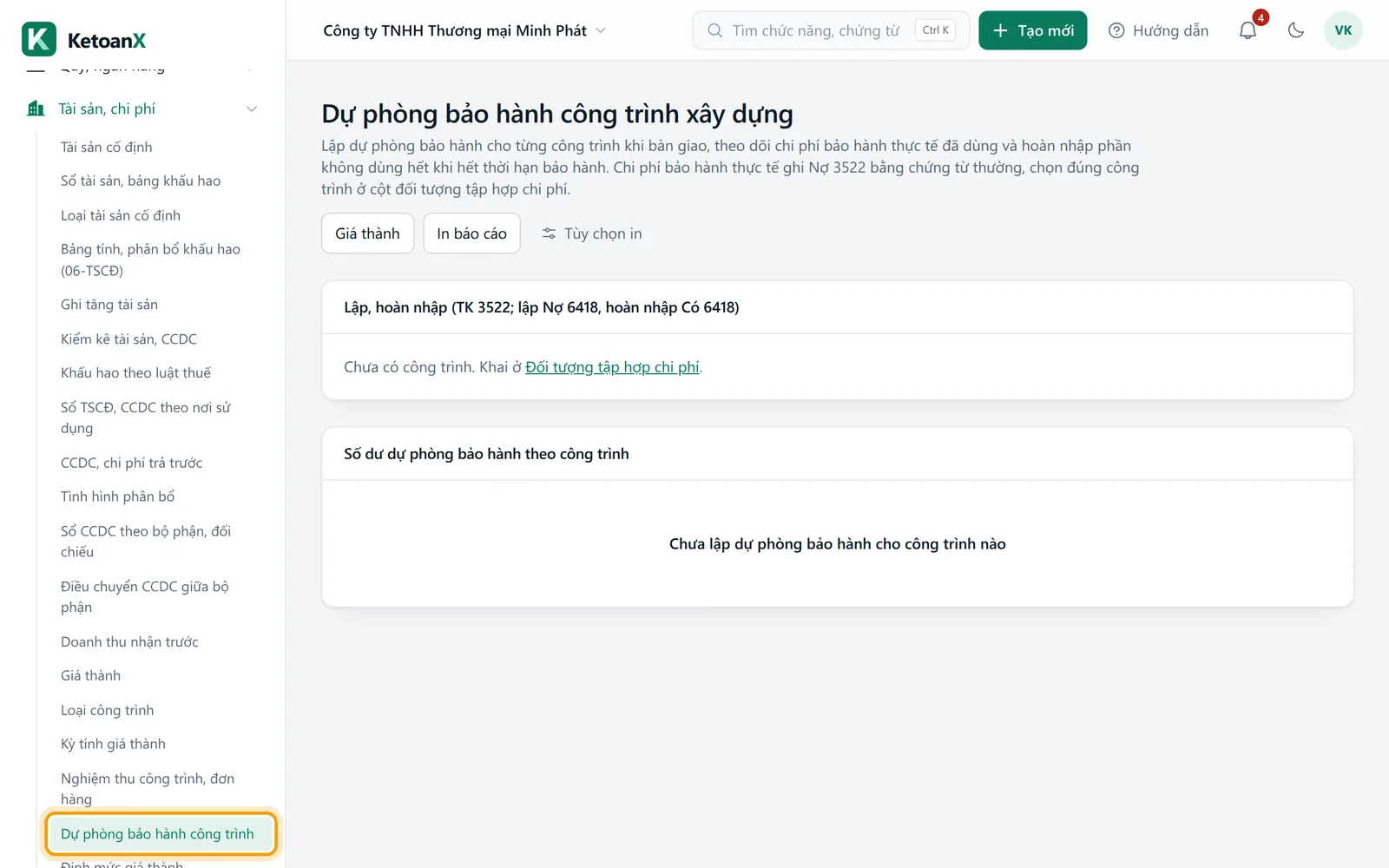
Task: Click the Tạo mới button
Action: coord(1032,30)
